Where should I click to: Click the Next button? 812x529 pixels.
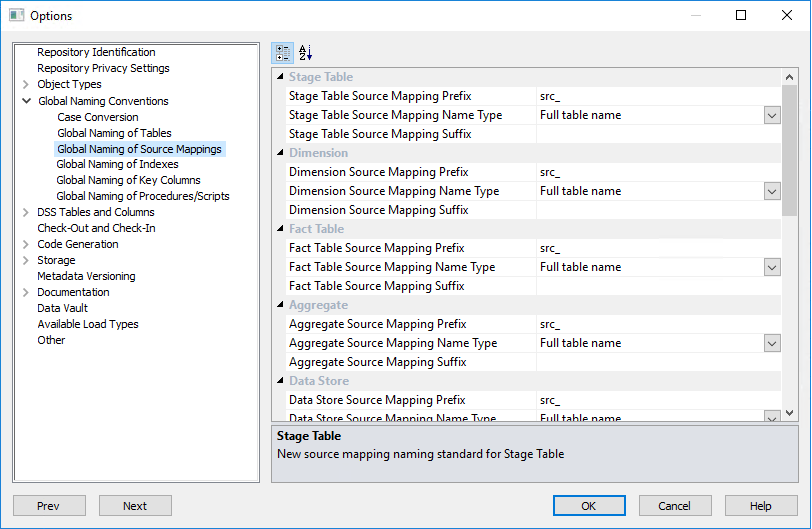(135, 506)
